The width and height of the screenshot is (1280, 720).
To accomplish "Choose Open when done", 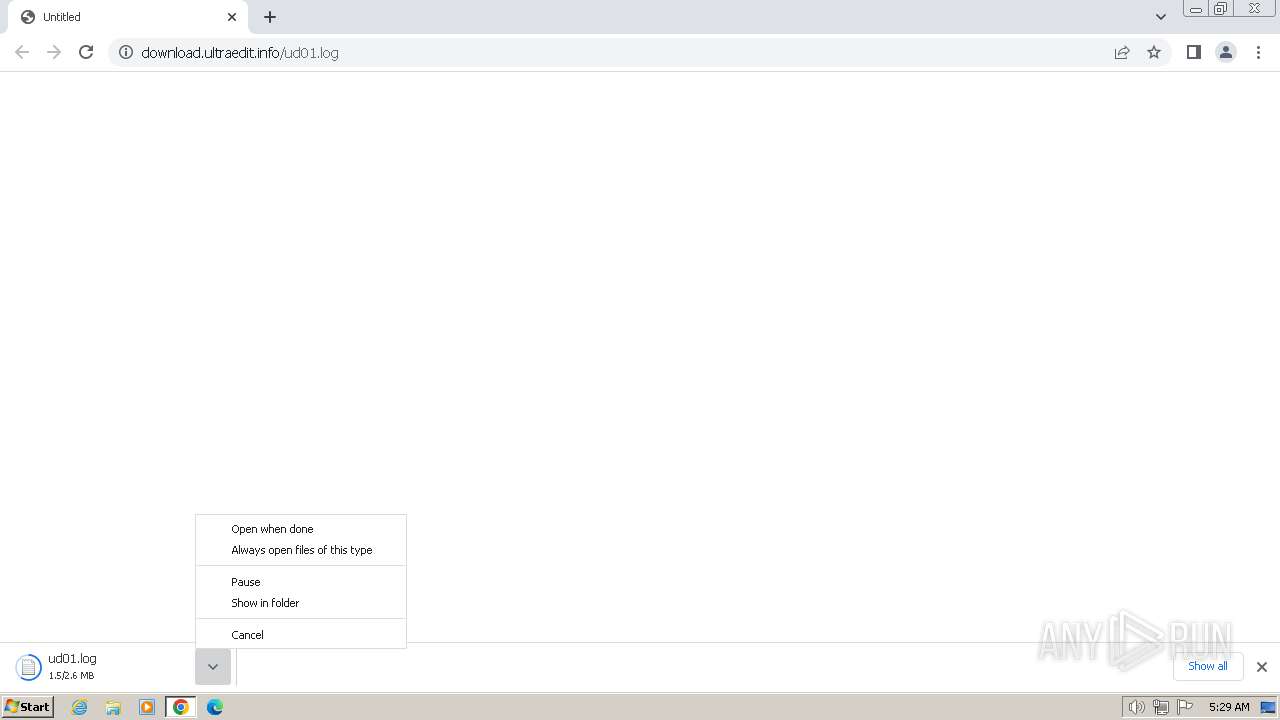I will [x=301, y=529].
